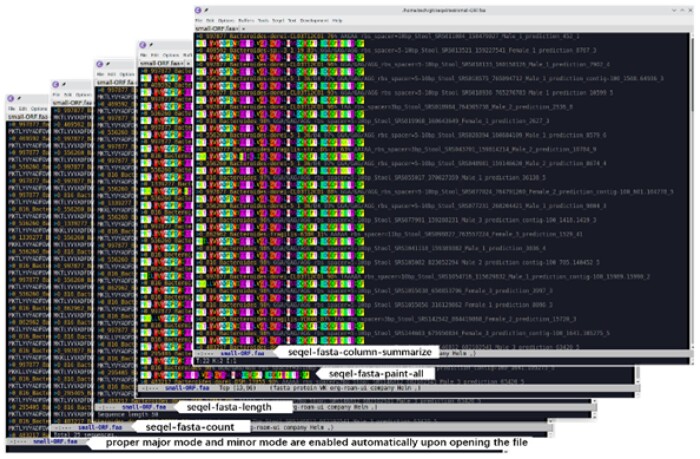Open the File menu in the frontmost window
Viewport: 700px width, 459px height.
[199, 21]
